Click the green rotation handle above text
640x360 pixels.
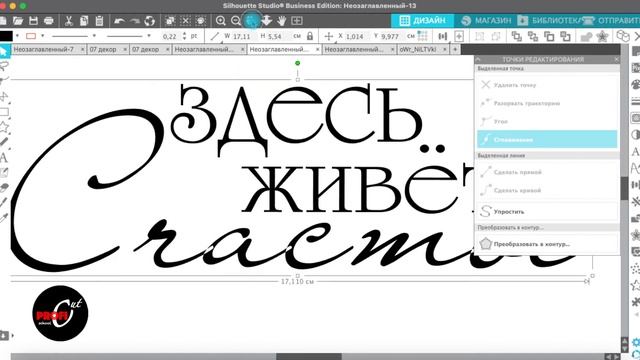tap(298, 63)
